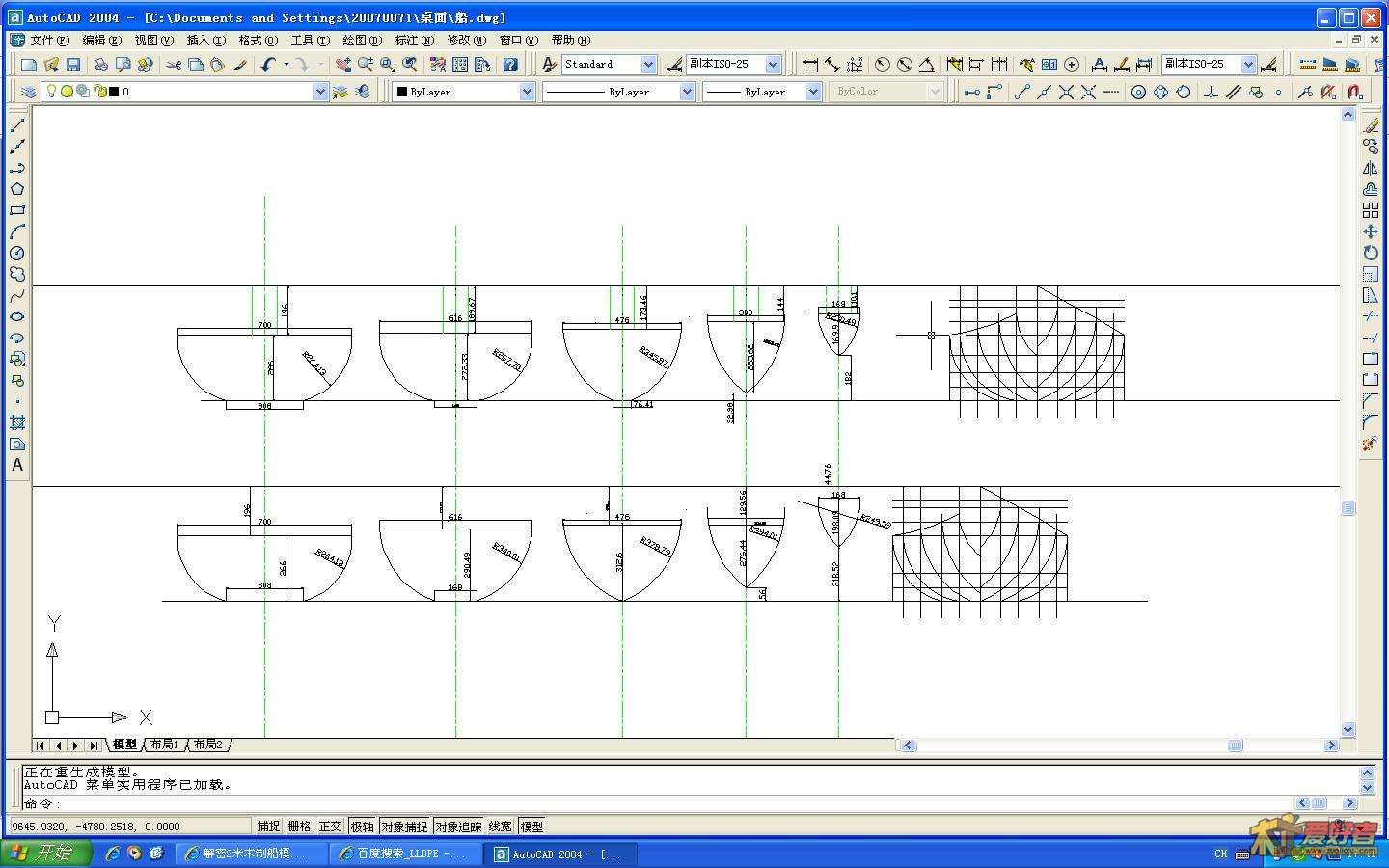This screenshot has height=868, width=1389.
Task: Select the Circle draw tool in left toolbar
Action: pyautogui.click(x=16, y=253)
